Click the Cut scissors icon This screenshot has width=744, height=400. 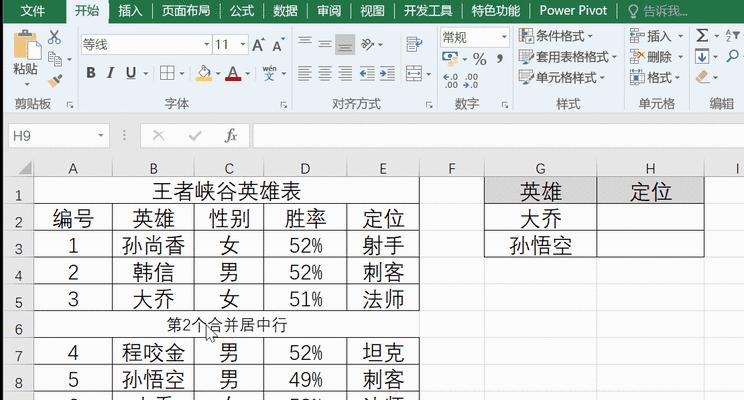54,37
